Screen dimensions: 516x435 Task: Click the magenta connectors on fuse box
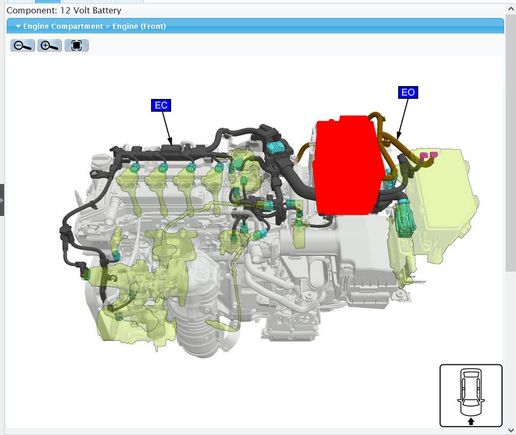point(429,155)
